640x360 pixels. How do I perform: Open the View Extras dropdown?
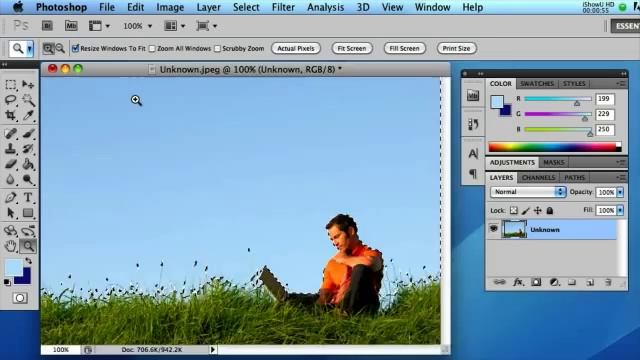(99, 26)
